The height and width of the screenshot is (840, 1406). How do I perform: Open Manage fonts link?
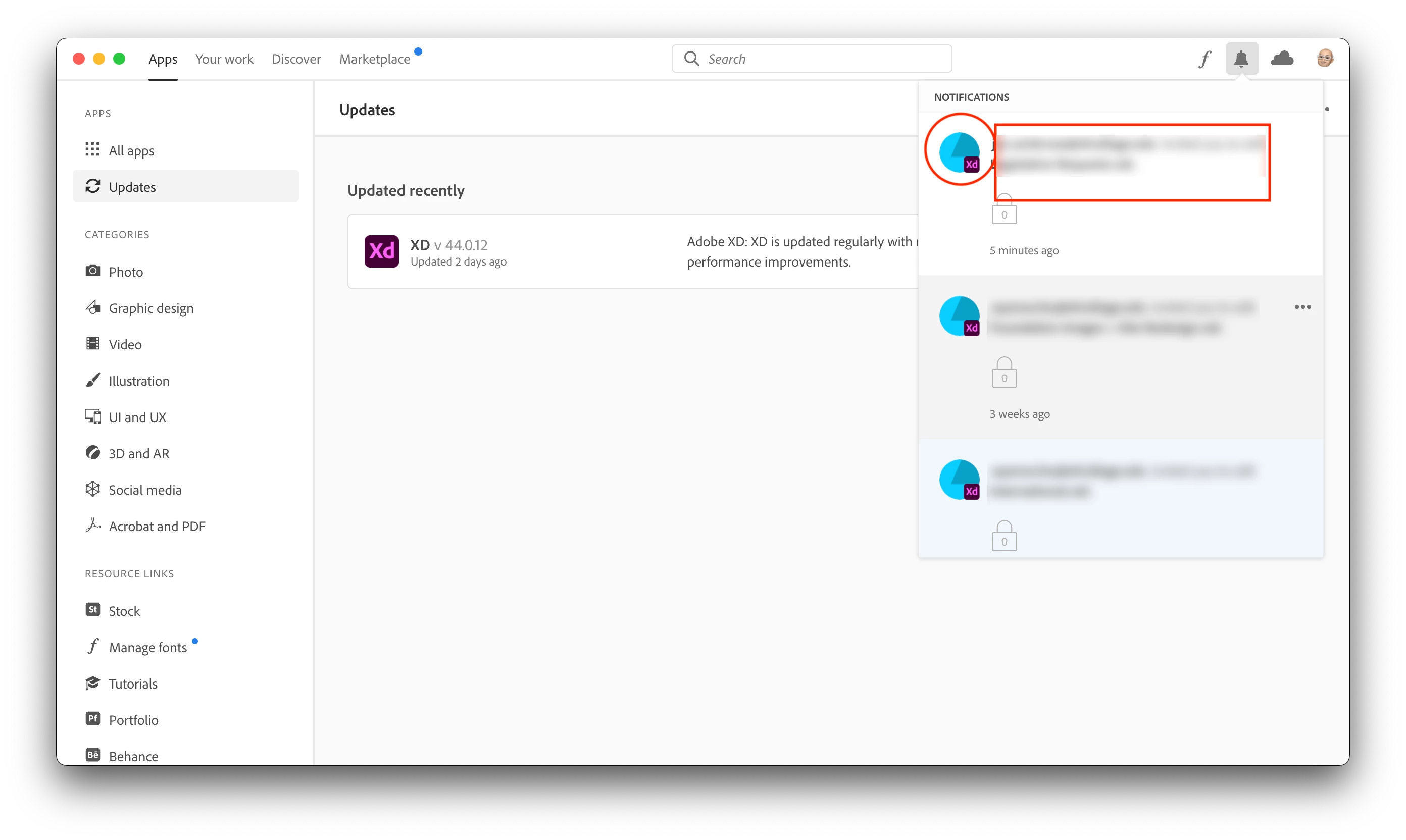tap(147, 647)
